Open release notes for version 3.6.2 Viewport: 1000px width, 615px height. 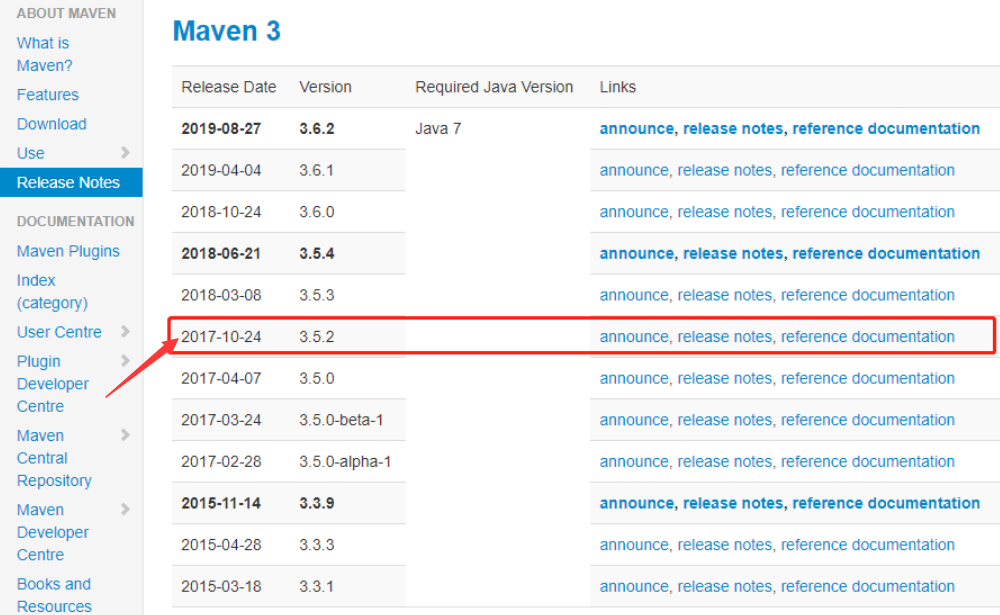point(733,128)
